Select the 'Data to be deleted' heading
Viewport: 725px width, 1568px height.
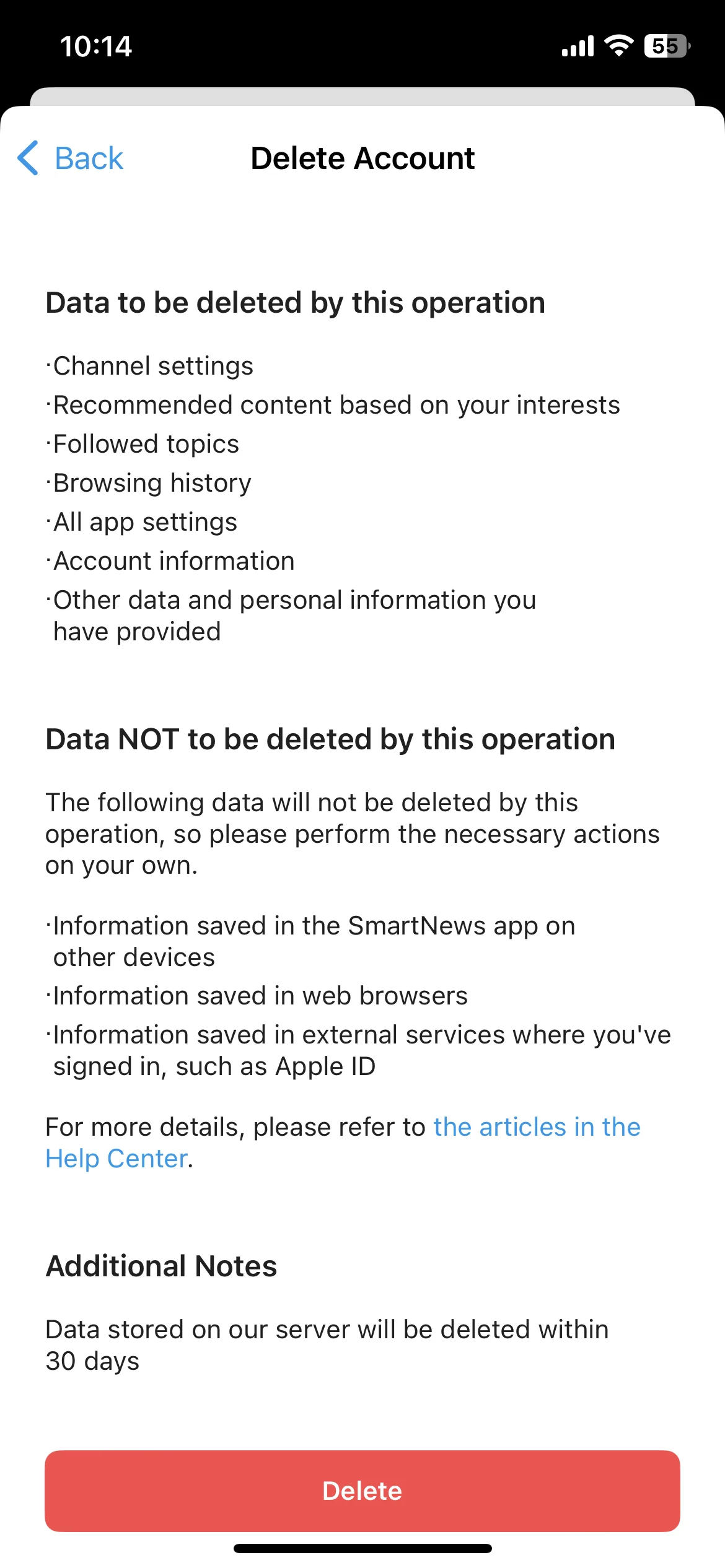[296, 303]
